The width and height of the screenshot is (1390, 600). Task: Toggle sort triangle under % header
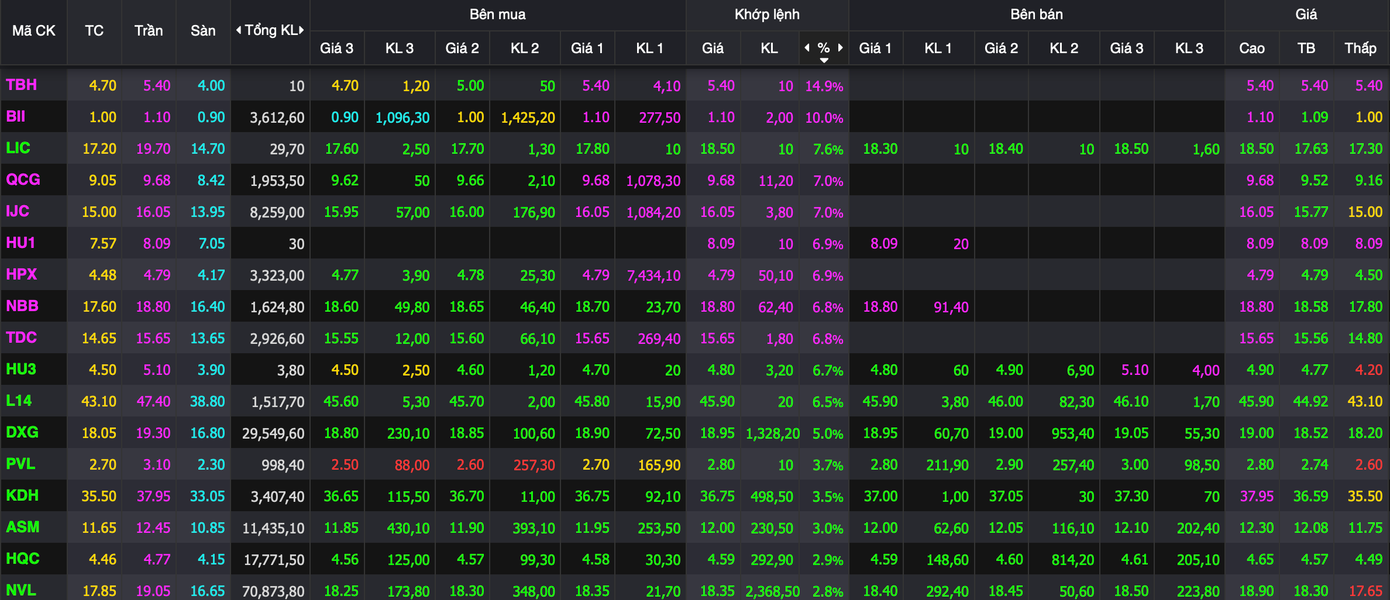824,60
